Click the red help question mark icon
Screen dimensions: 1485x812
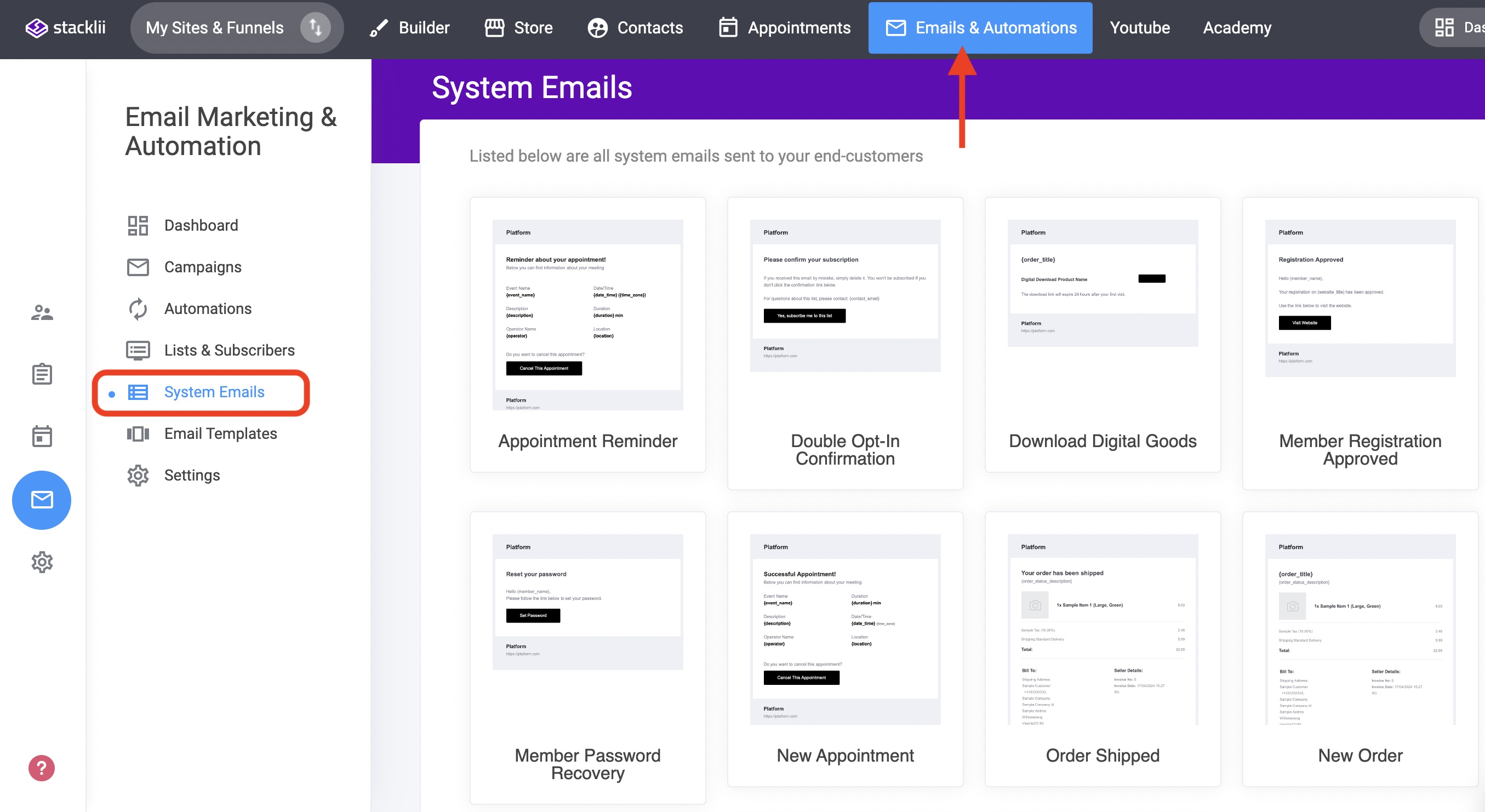(42, 768)
